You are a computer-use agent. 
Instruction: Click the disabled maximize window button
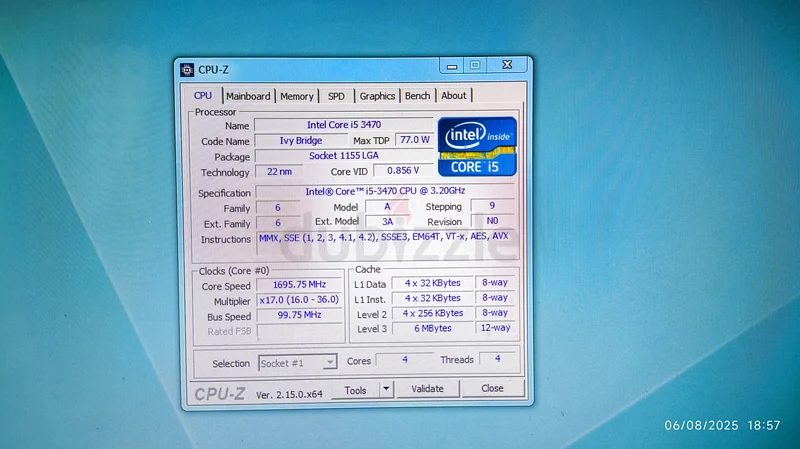[475, 65]
